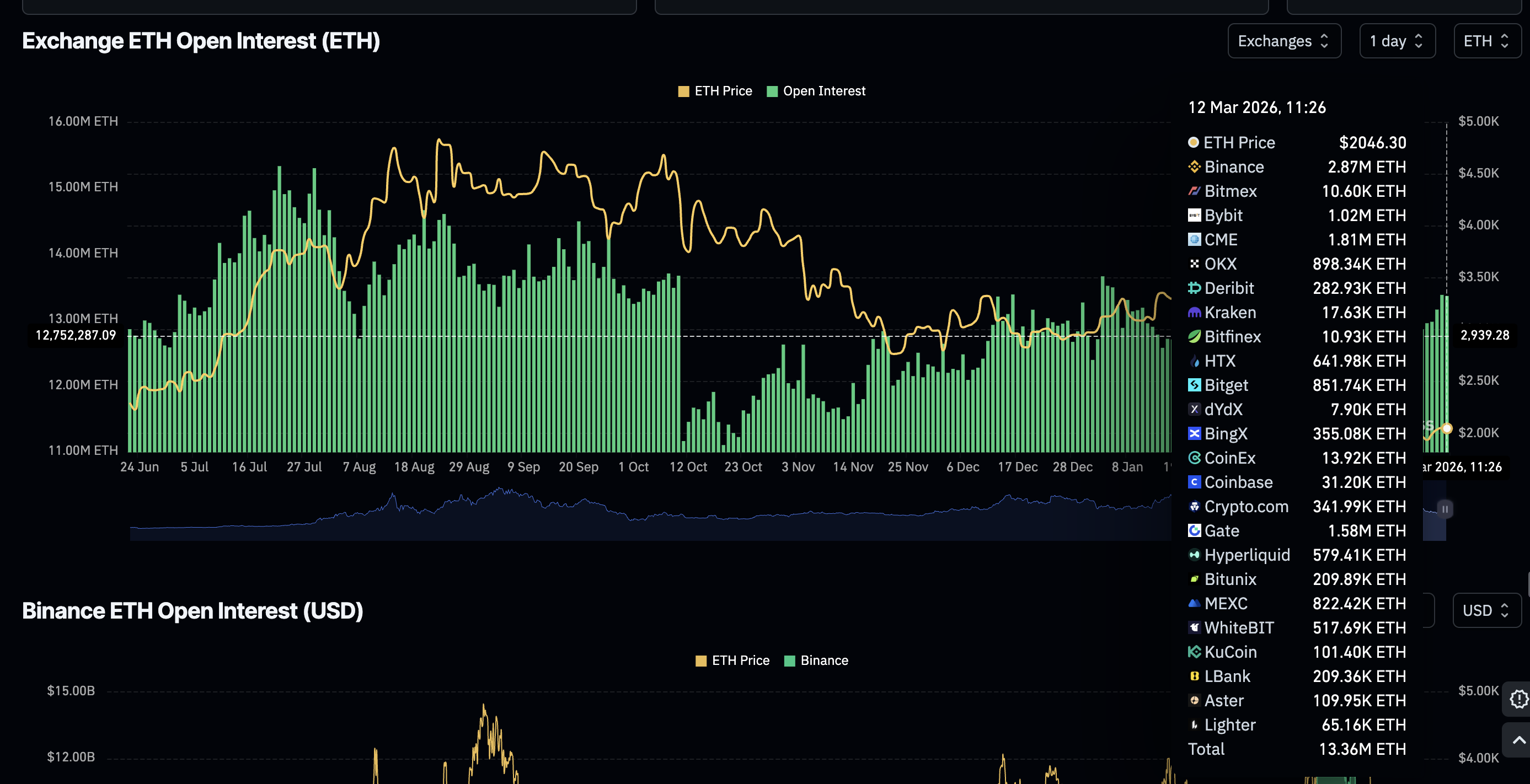The height and width of the screenshot is (784, 1530).
Task: Click the Exchange ETH Open Interest heading
Action: point(201,41)
